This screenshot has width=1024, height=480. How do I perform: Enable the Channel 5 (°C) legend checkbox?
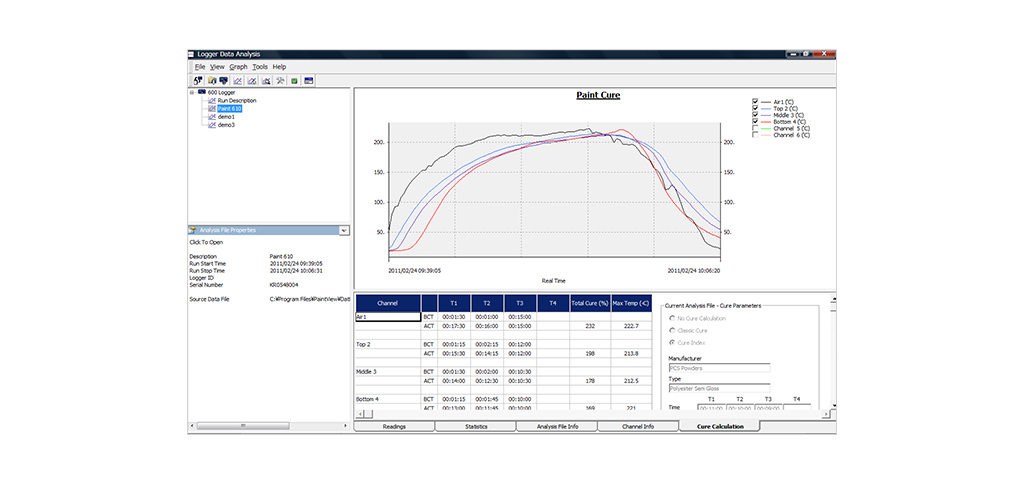(x=756, y=128)
